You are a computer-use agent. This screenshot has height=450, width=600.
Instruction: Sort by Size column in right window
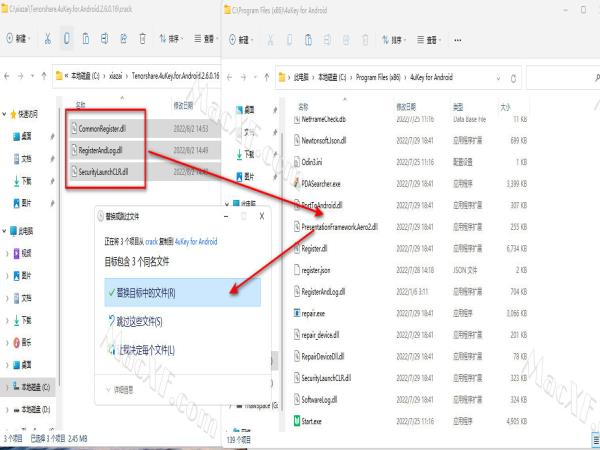[x=505, y=107]
